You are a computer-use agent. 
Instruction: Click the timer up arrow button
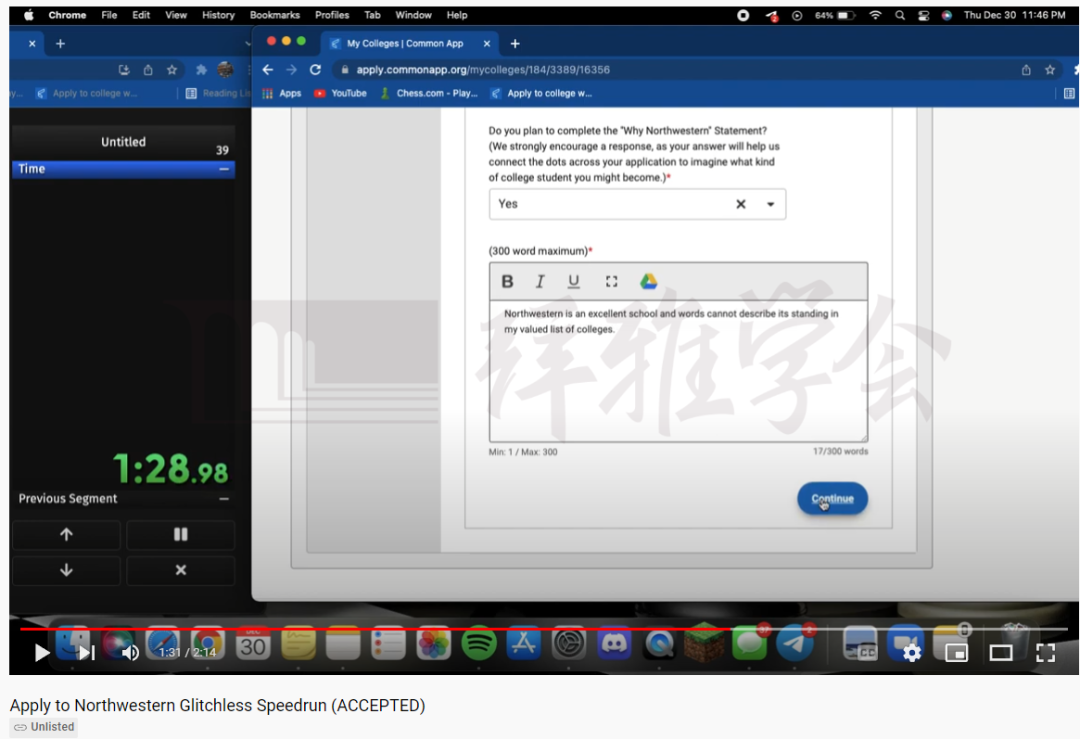(x=66, y=534)
